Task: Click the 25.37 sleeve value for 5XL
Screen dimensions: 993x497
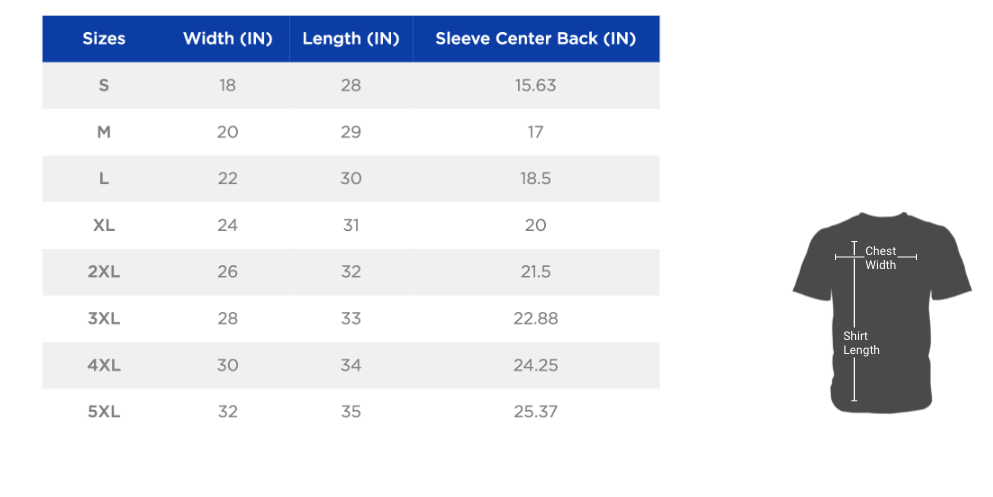Action: pos(536,412)
